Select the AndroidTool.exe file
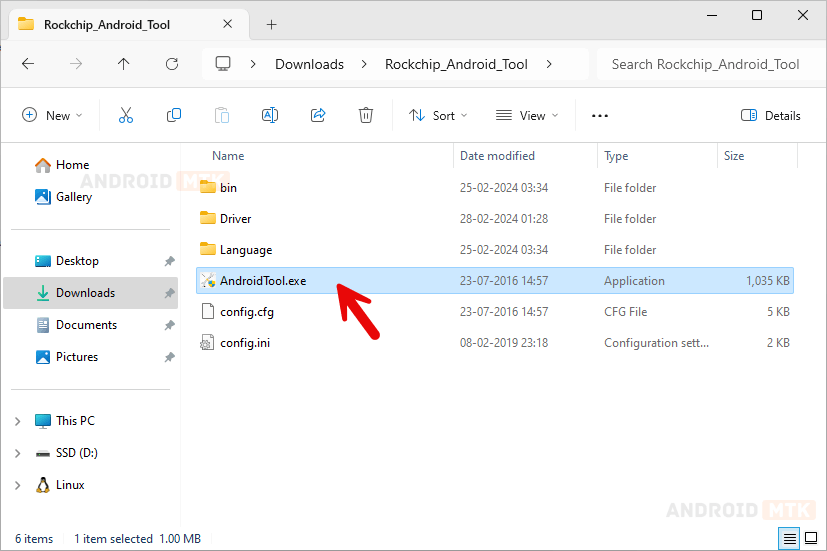The image size is (827, 551). point(263,281)
